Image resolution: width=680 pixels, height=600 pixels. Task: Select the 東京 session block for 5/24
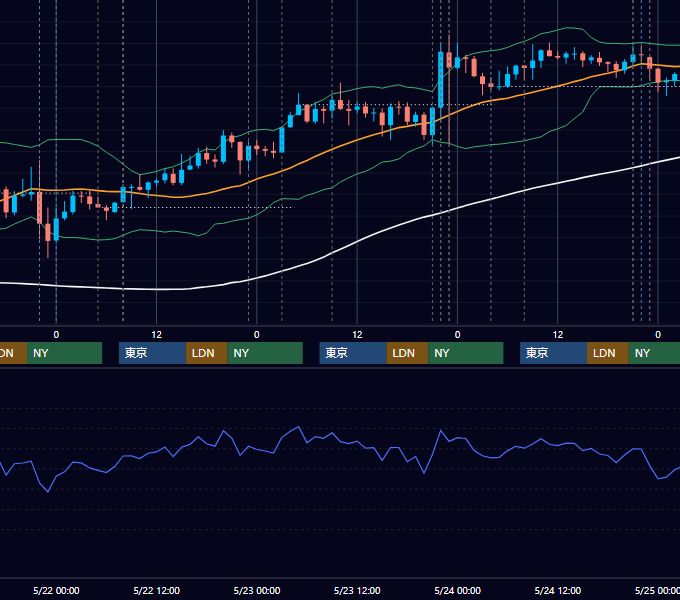click(x=553, y=353)
